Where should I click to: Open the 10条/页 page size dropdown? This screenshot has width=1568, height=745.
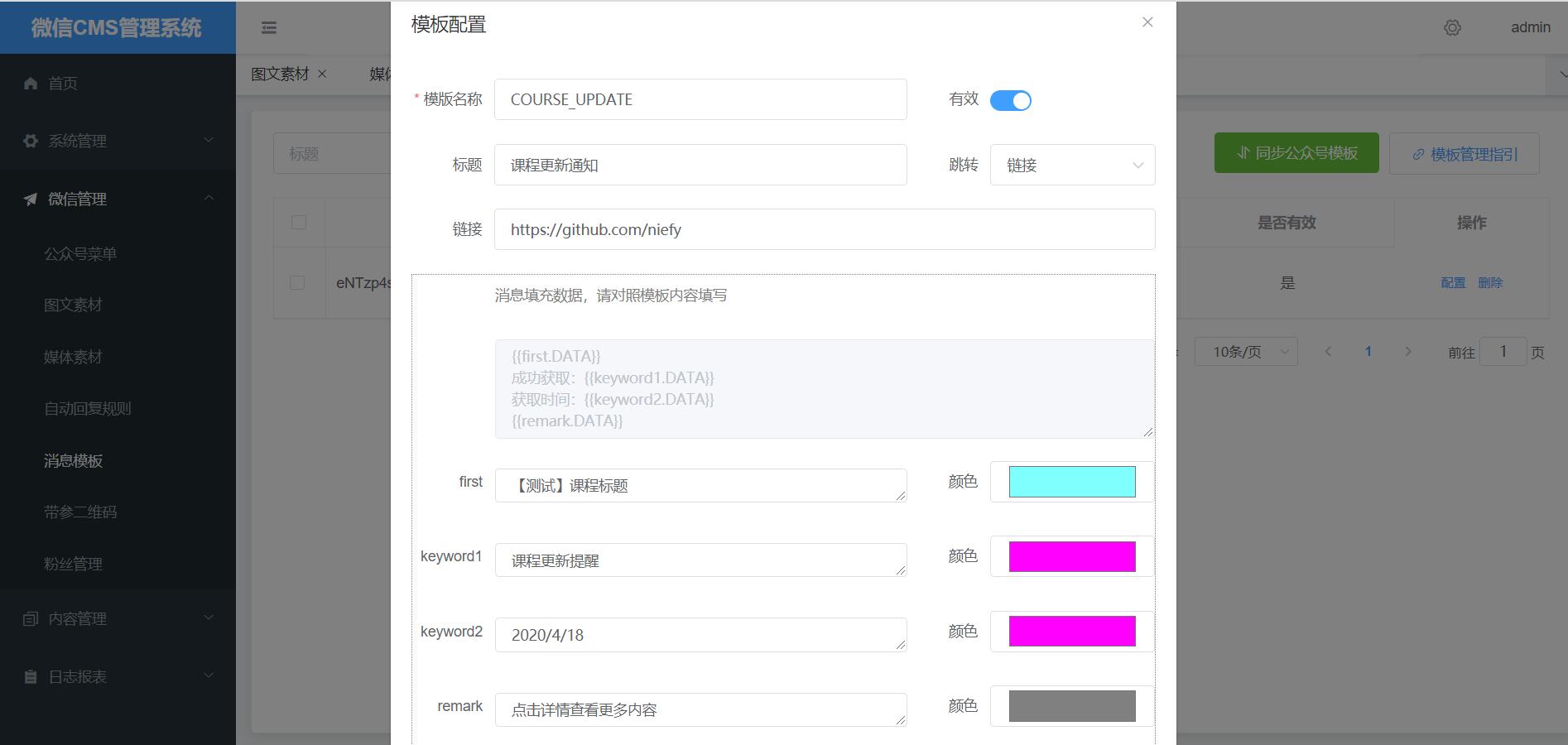(1246, 351)
